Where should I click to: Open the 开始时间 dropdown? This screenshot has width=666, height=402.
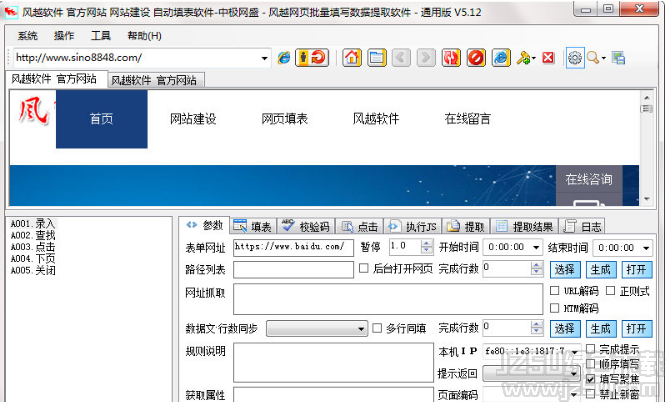(536, 247)
